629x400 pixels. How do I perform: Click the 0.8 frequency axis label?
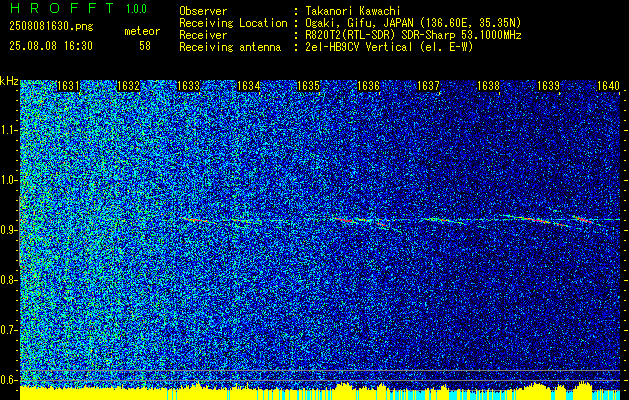8,280
